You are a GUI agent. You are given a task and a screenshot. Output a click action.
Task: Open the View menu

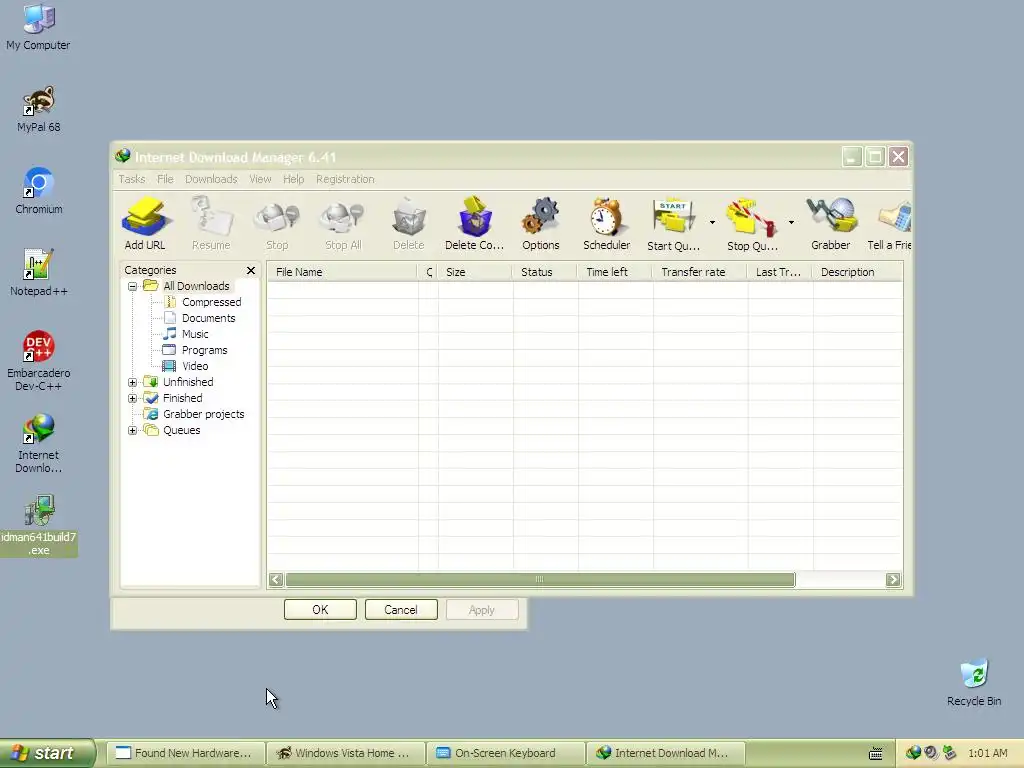pyautogui.click(x=260, y=179)
